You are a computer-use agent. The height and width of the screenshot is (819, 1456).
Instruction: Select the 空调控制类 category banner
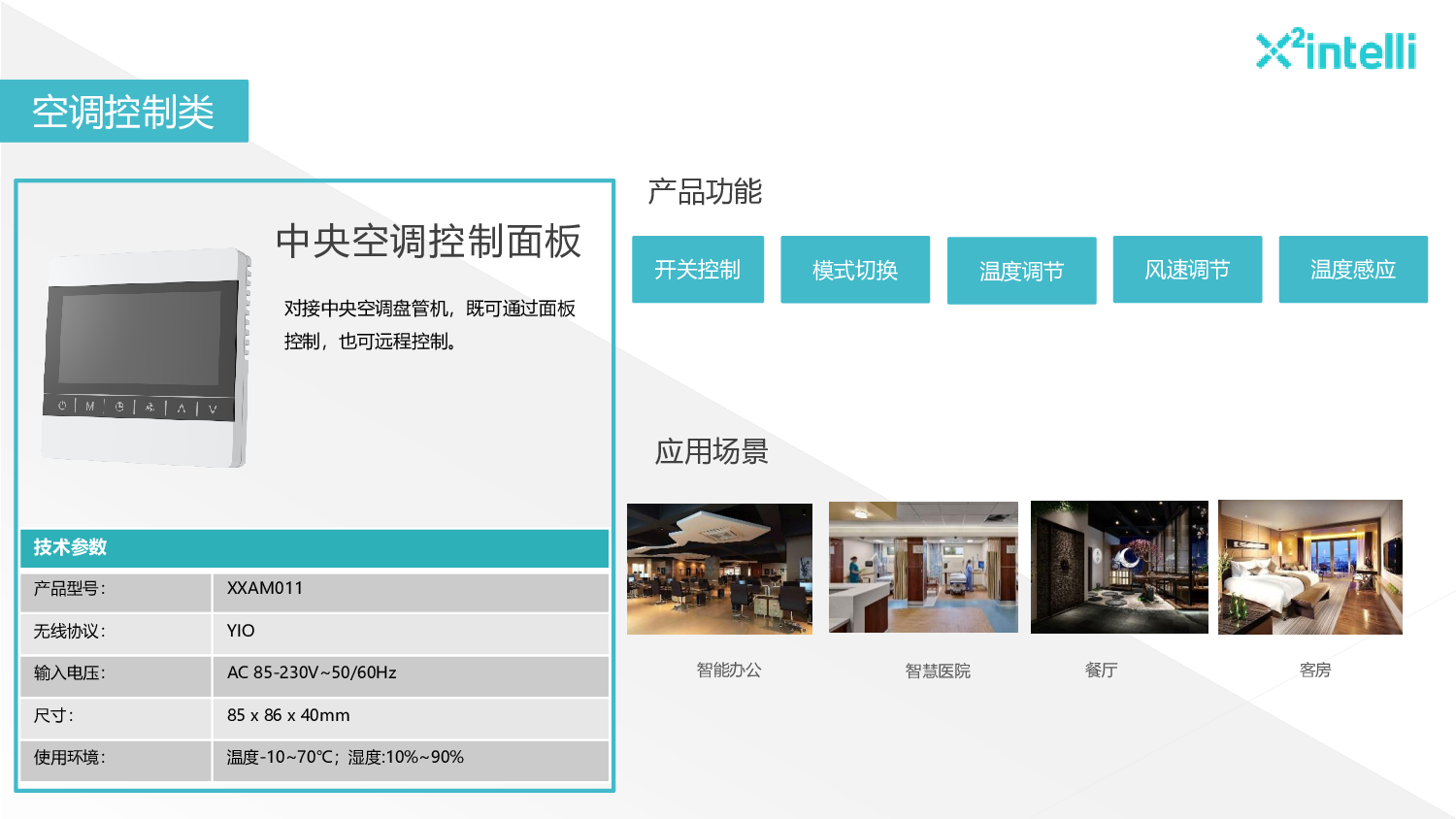[124, 112]
